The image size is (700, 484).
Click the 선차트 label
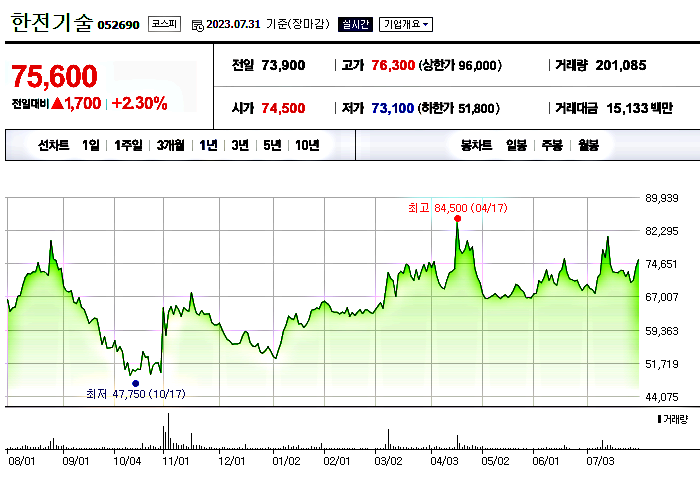tap(54, 145)
